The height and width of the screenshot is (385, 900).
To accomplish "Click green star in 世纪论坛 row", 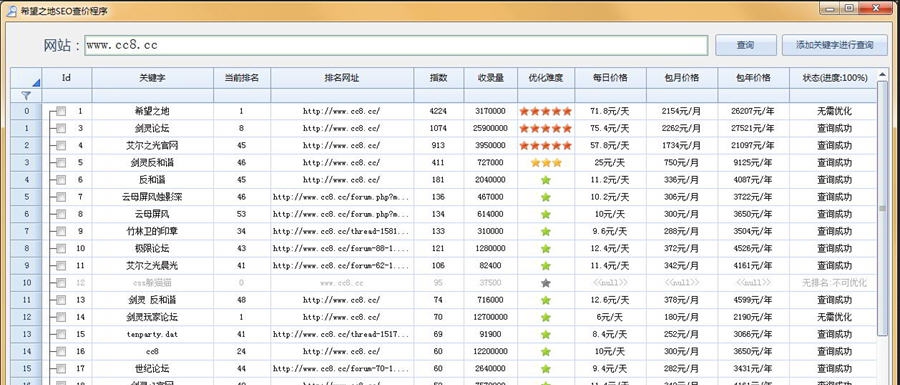I will [x=546, y=368].
